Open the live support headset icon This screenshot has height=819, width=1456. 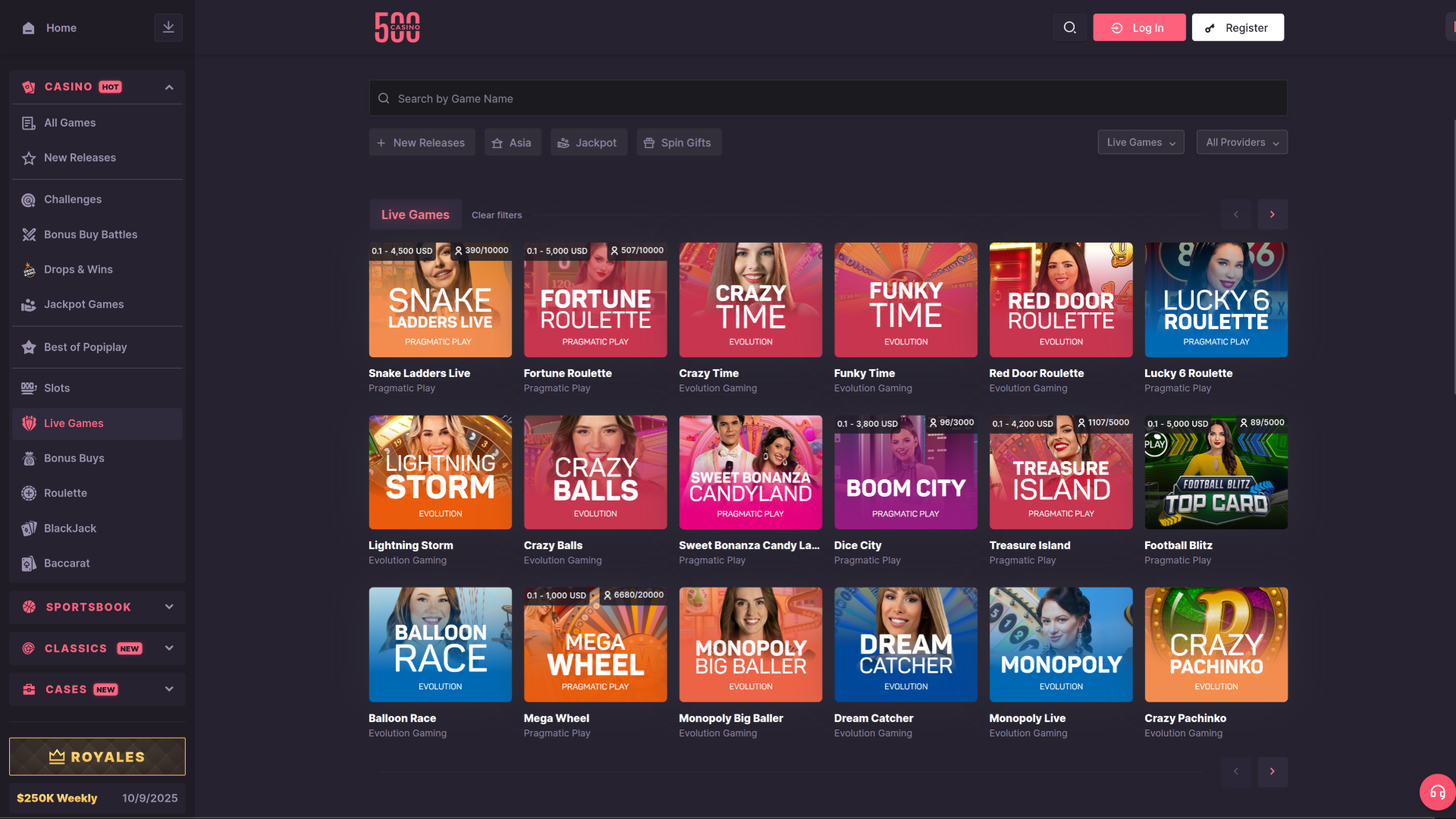[x=1437, y=792]
